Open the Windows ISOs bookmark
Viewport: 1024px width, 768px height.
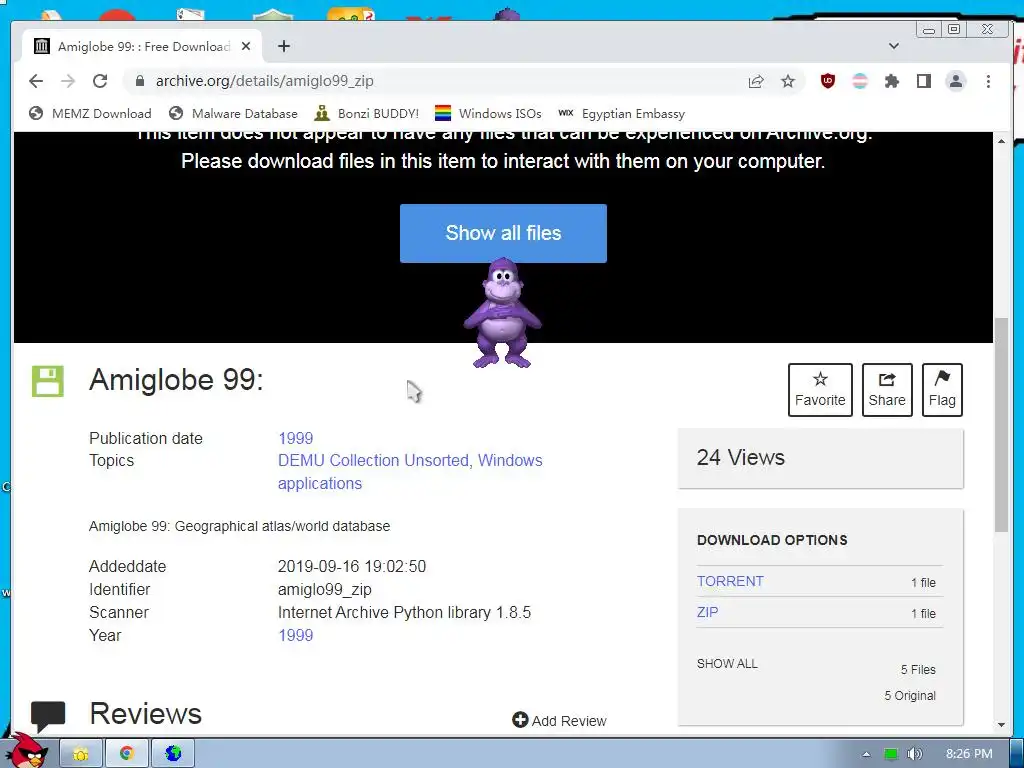(x=488, y=114)
